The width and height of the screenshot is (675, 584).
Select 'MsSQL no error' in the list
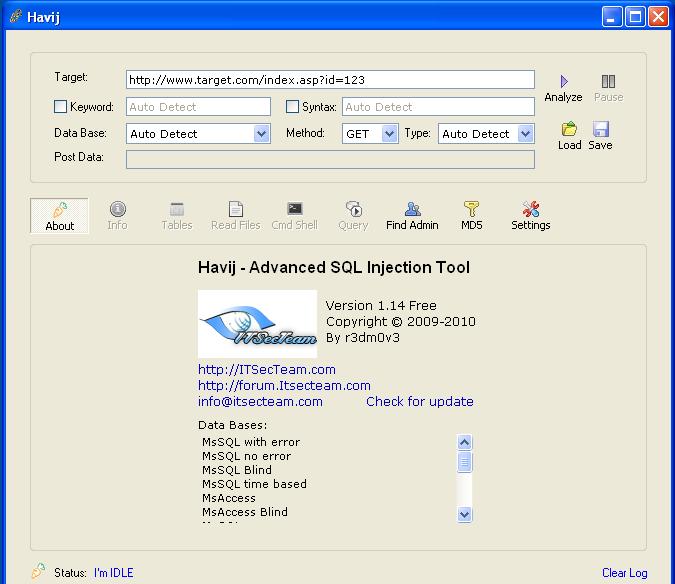(x=247, y=456)
